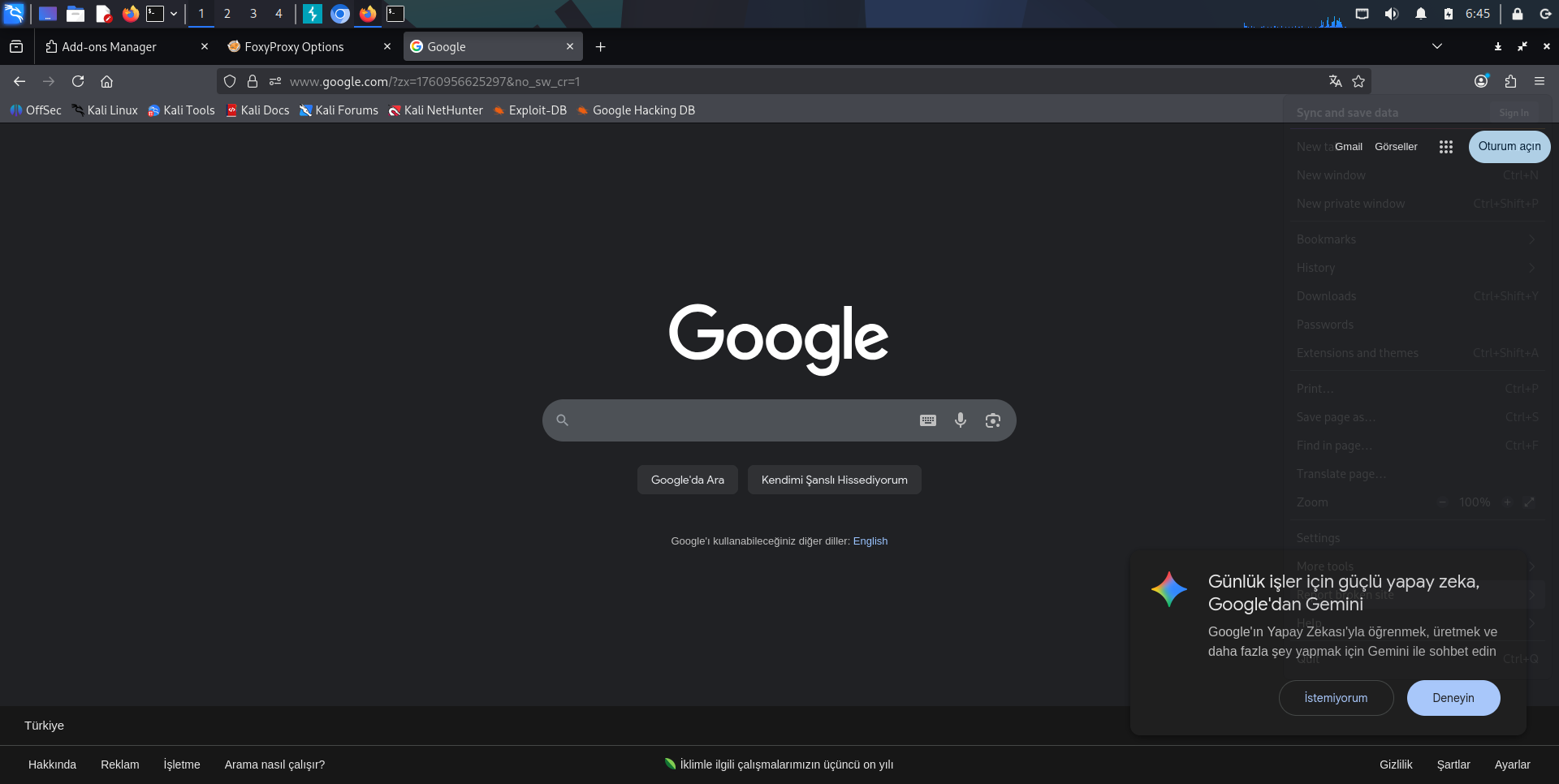Open Firefox View icon left of the tabs
1559x784 pixels.
click(x=16, y=47)
